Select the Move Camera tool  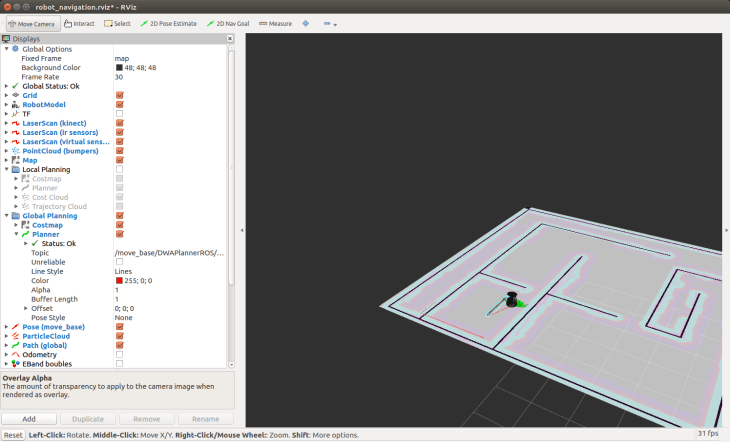[31, 23]
